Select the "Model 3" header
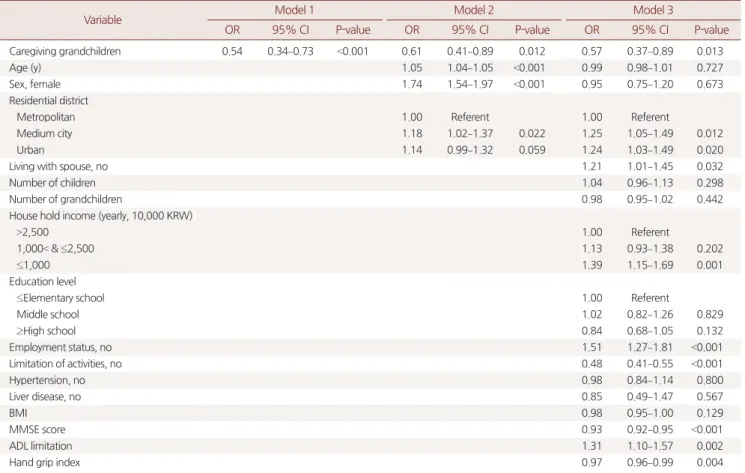The height and width of the screenshot is (473, 745). click(653, 10)
